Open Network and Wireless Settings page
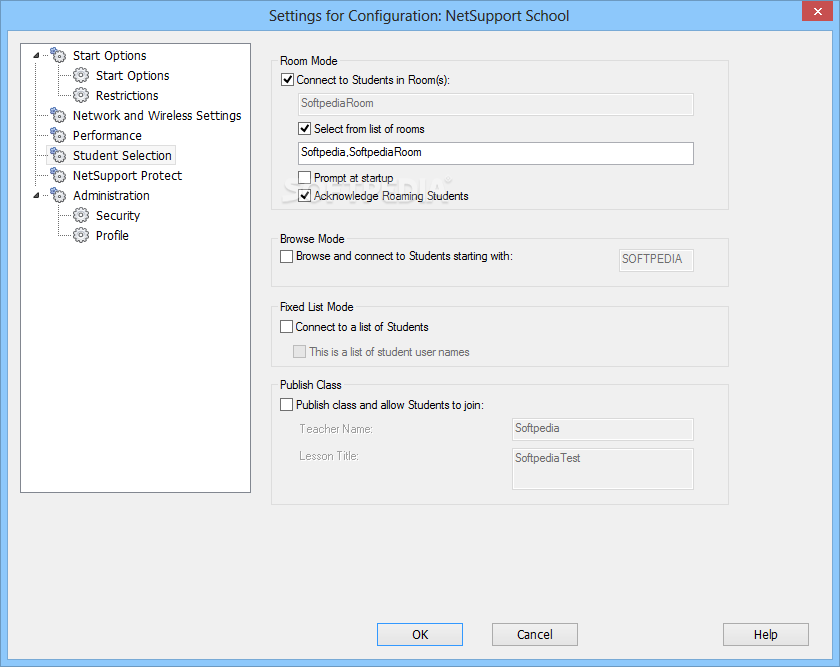Screen dimensions: 840x667 point(157,115)
